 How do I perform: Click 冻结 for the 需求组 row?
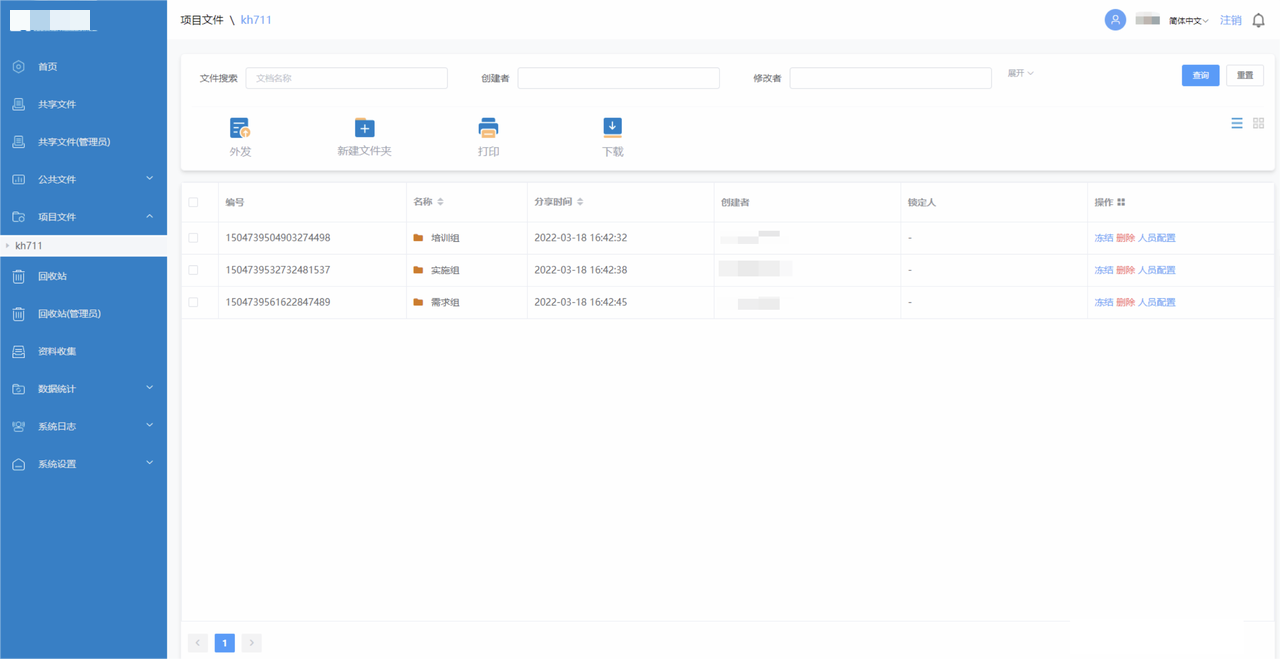(1103, 302)
